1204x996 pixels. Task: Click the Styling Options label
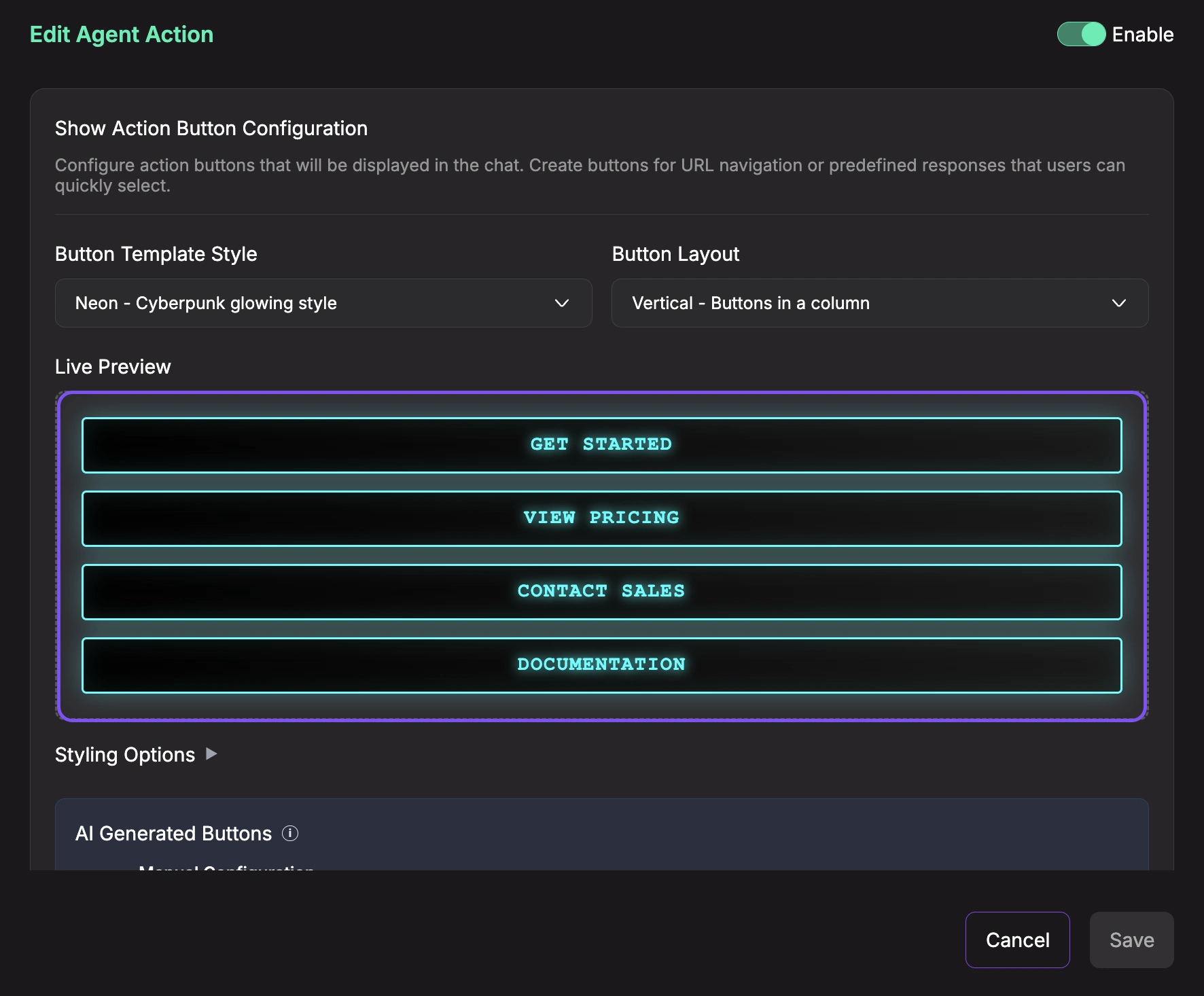pyautogui.click(x=125, y=755)
